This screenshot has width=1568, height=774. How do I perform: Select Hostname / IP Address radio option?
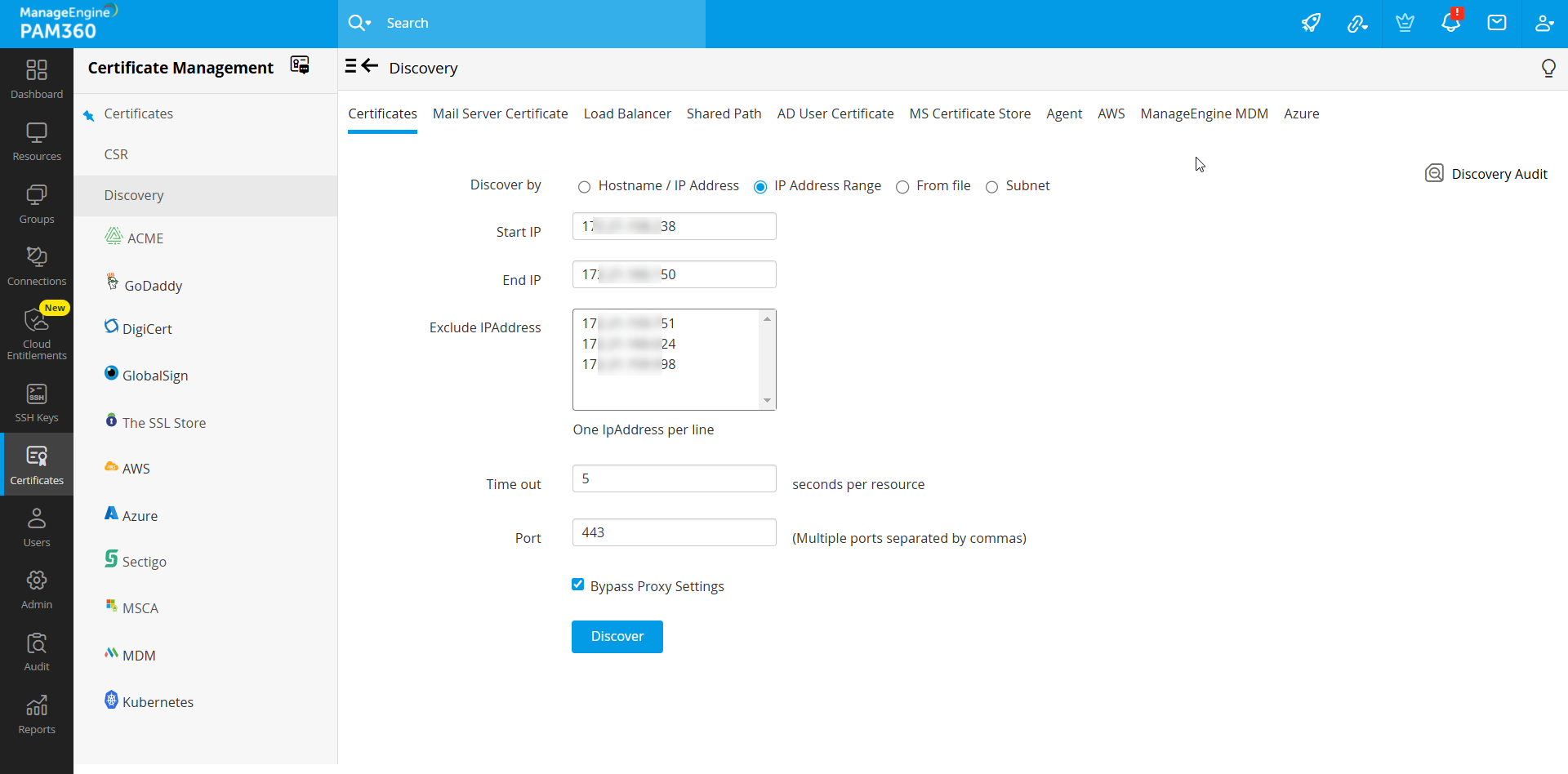click(x=584, y=187)
